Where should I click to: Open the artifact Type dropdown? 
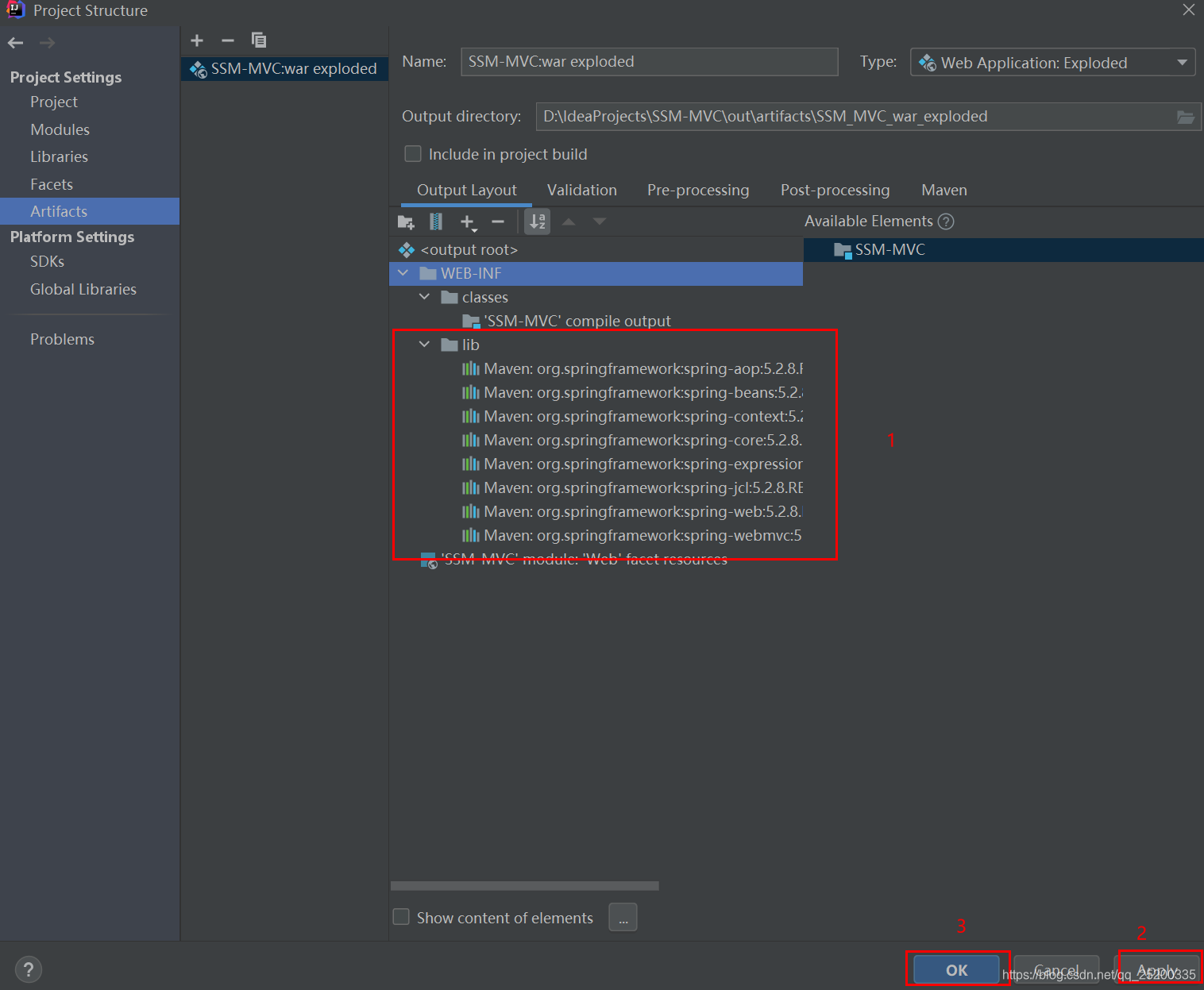tap(1052, 63)
